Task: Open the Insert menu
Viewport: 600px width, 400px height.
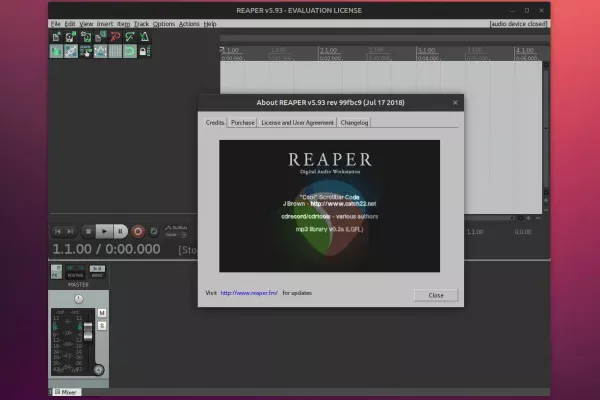Action: point(105,24)
